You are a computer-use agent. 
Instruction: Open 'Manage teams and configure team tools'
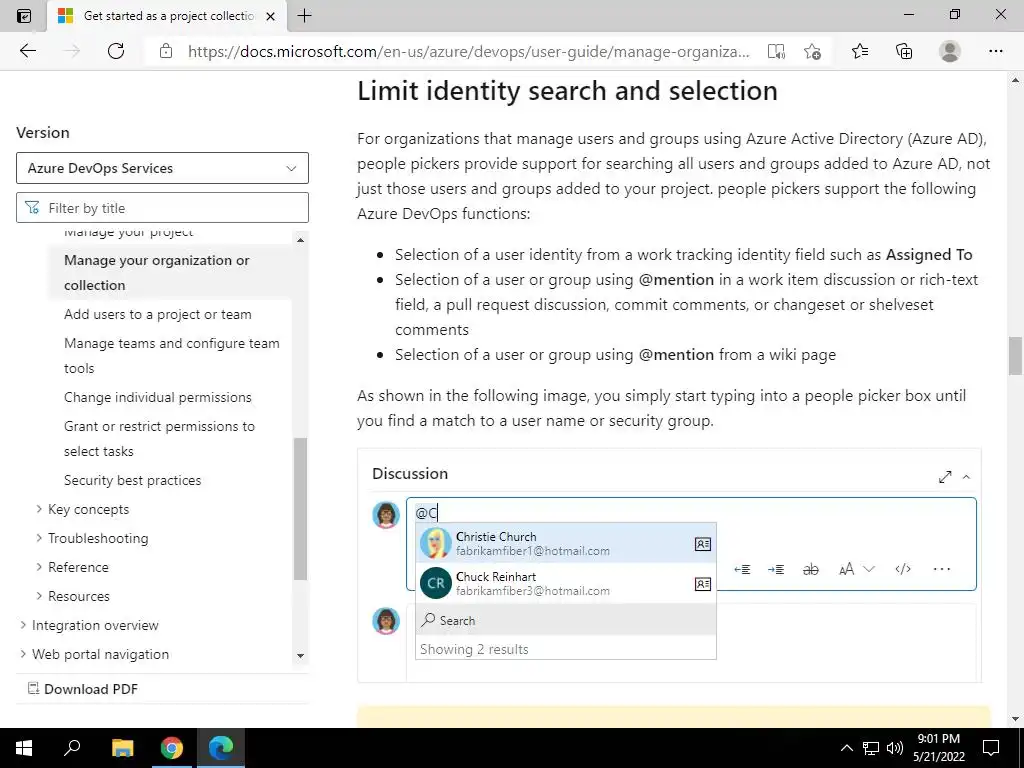pyautogui.click(x=171, y=355)
